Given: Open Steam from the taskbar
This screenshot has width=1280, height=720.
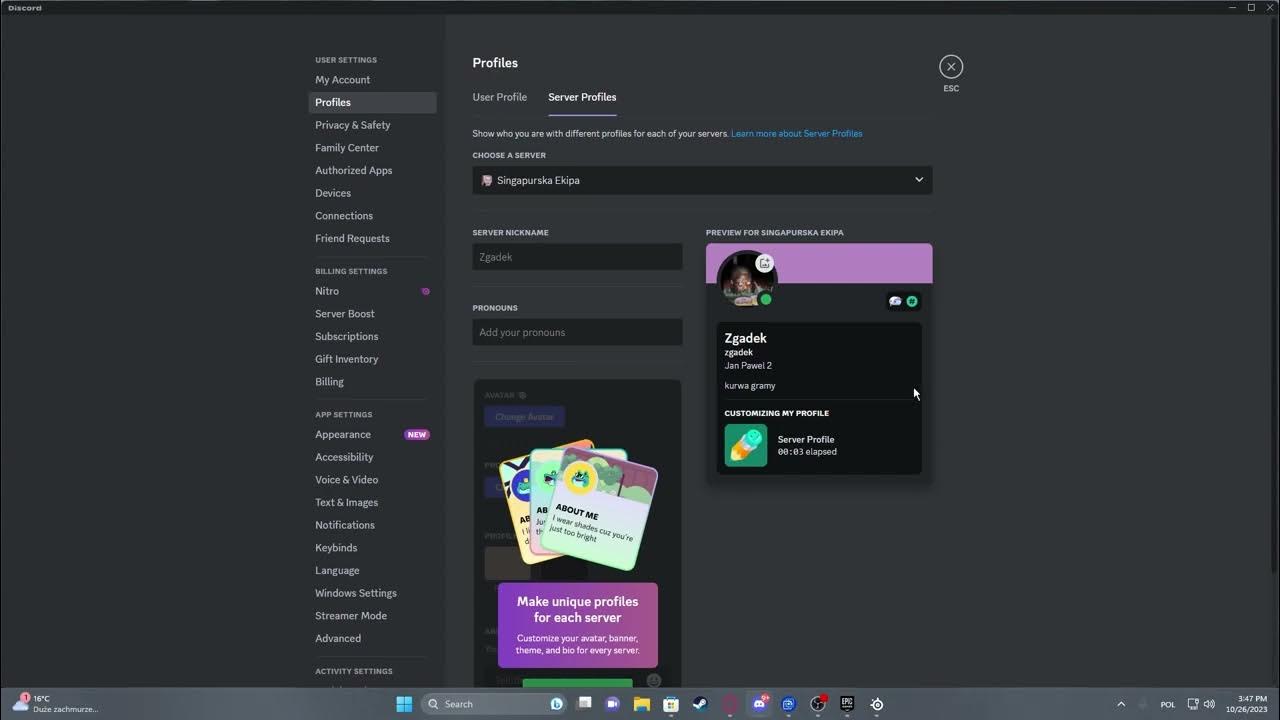Looking at the screenshot, I should coord(700,704).
